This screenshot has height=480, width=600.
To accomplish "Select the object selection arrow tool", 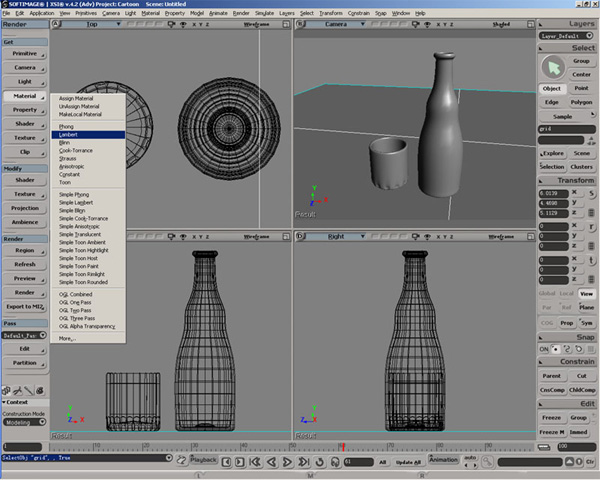I will coord(553,67).
